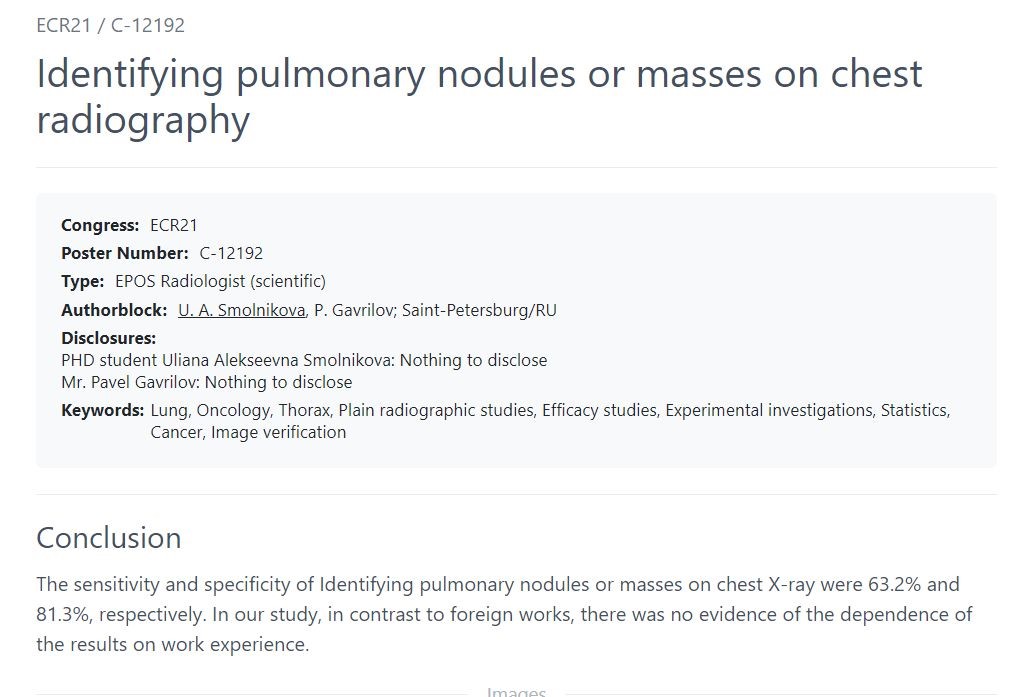Screen dimensions: 1036x697
Task: Open the ECR21 breadcrumb link
Action: pyautogui.click(x=63, y=26)
